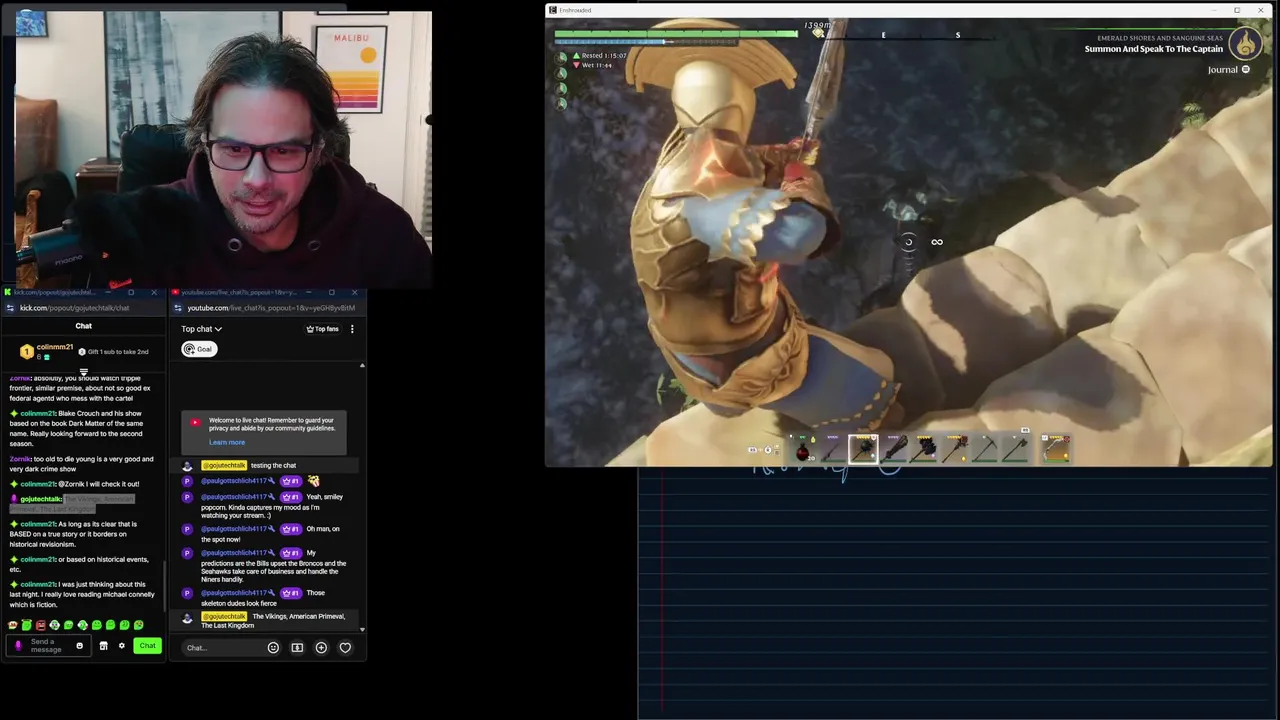Click the Enshrouded window title icon
Image resolution: width=1280 pixels, height=720 pixels.
(x=552, y=10)
